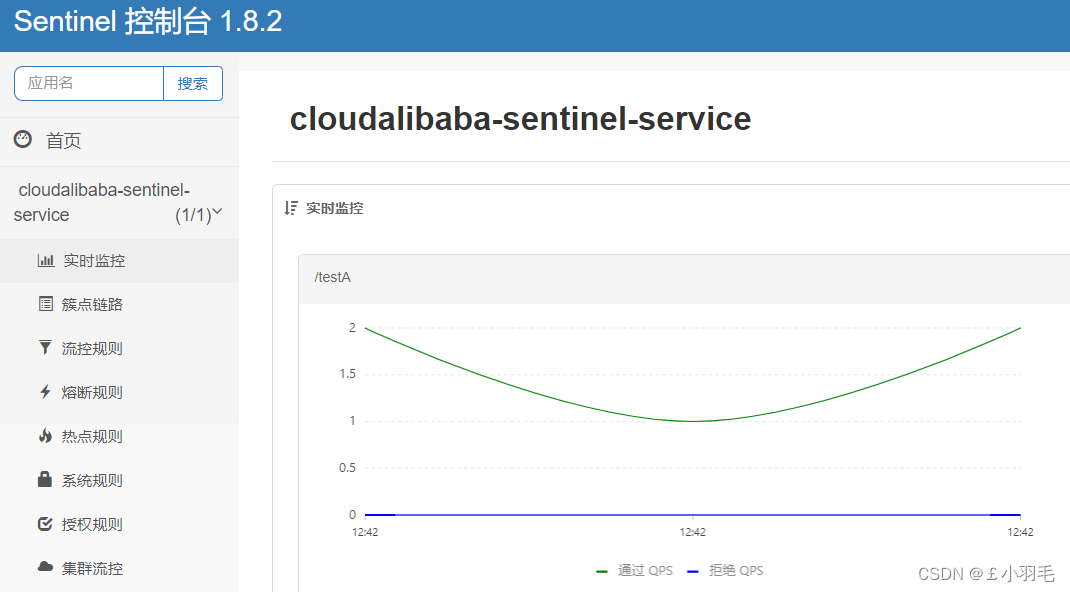Click the green 通过 QPS legend swatch
Screen dimensions: 1070x592
pyautogui.click(x=602, y=572)
